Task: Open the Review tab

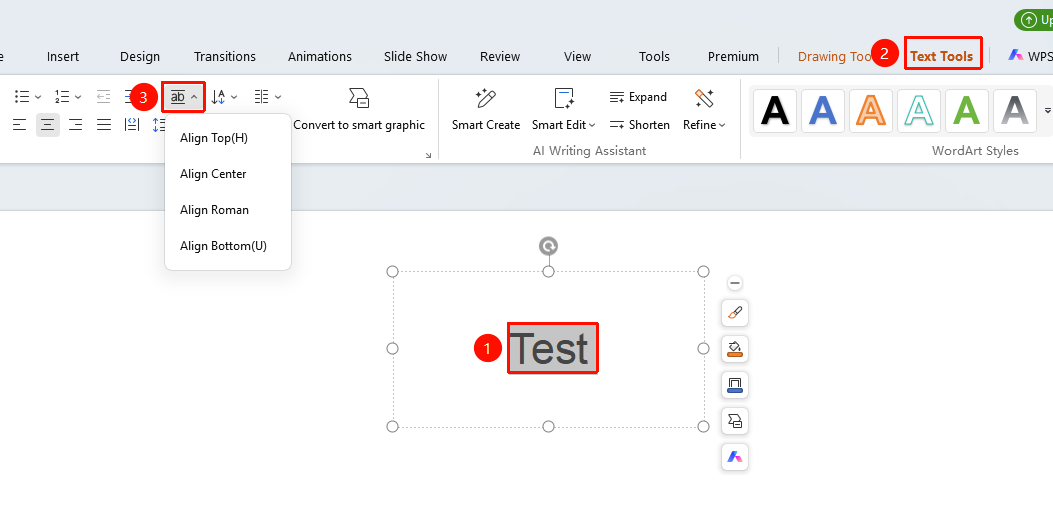Action: [500, 56]
